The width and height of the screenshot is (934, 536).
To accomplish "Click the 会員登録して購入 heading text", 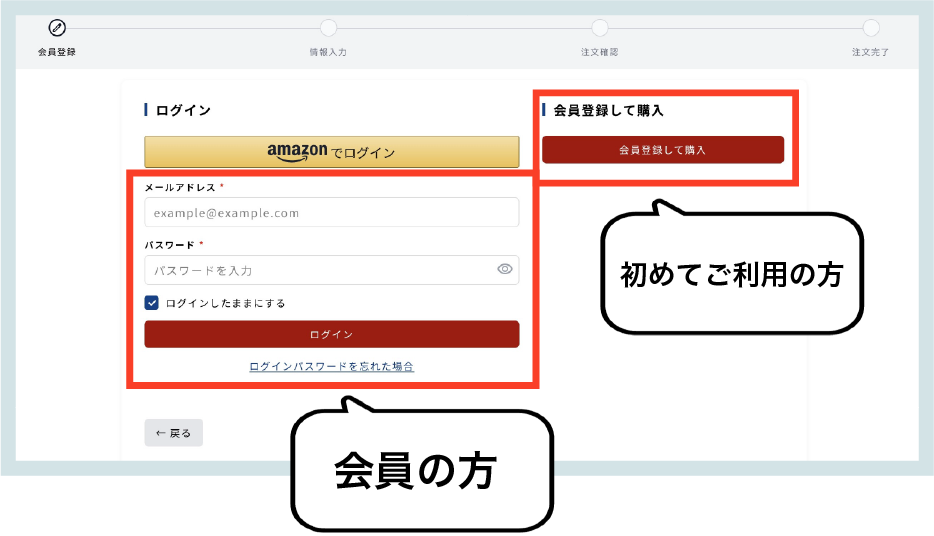I will click(608, 110).
